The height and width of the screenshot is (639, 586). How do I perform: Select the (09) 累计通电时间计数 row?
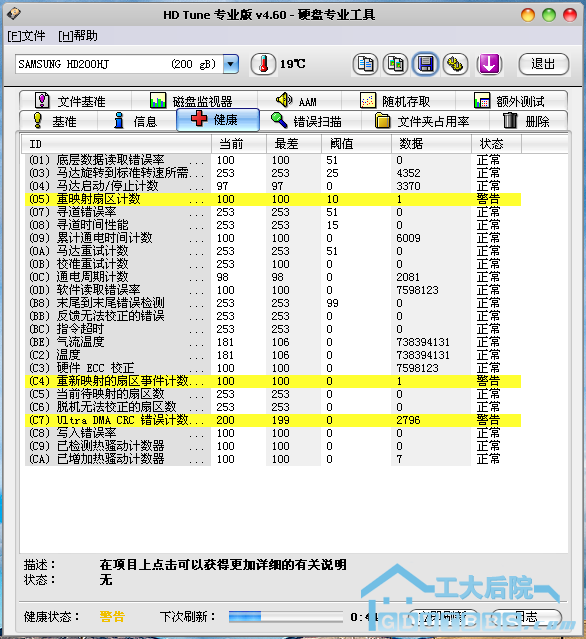(x=273, y=238)
